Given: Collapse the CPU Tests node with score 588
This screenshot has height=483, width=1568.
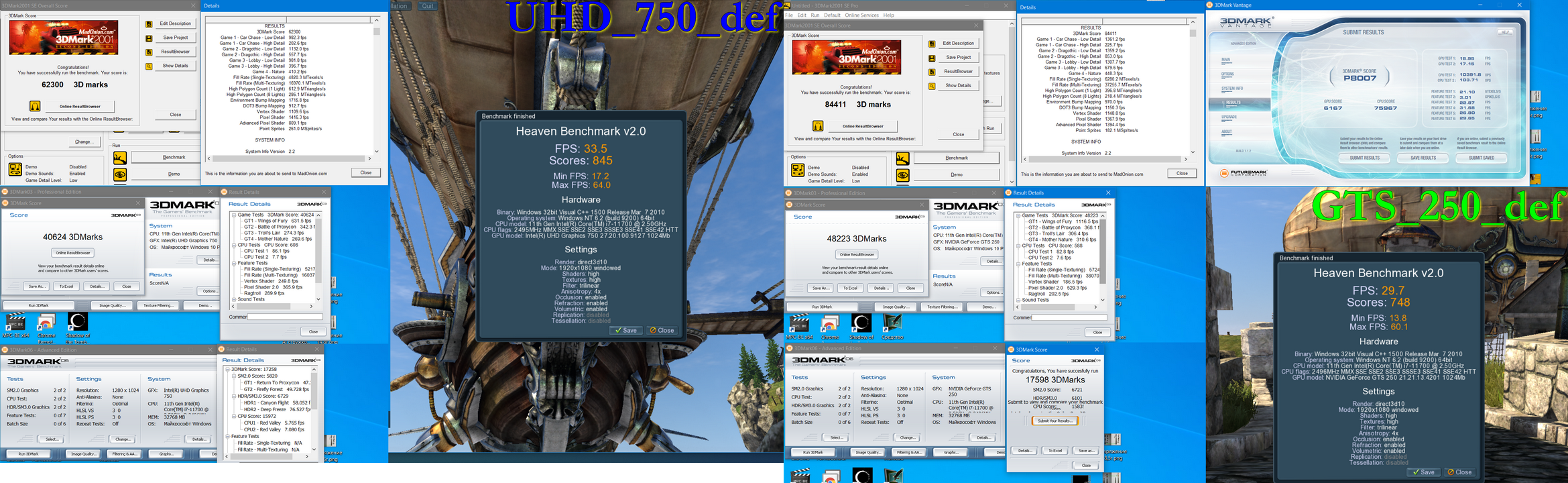Looking at the screenshot, I should pos(1018,246).
